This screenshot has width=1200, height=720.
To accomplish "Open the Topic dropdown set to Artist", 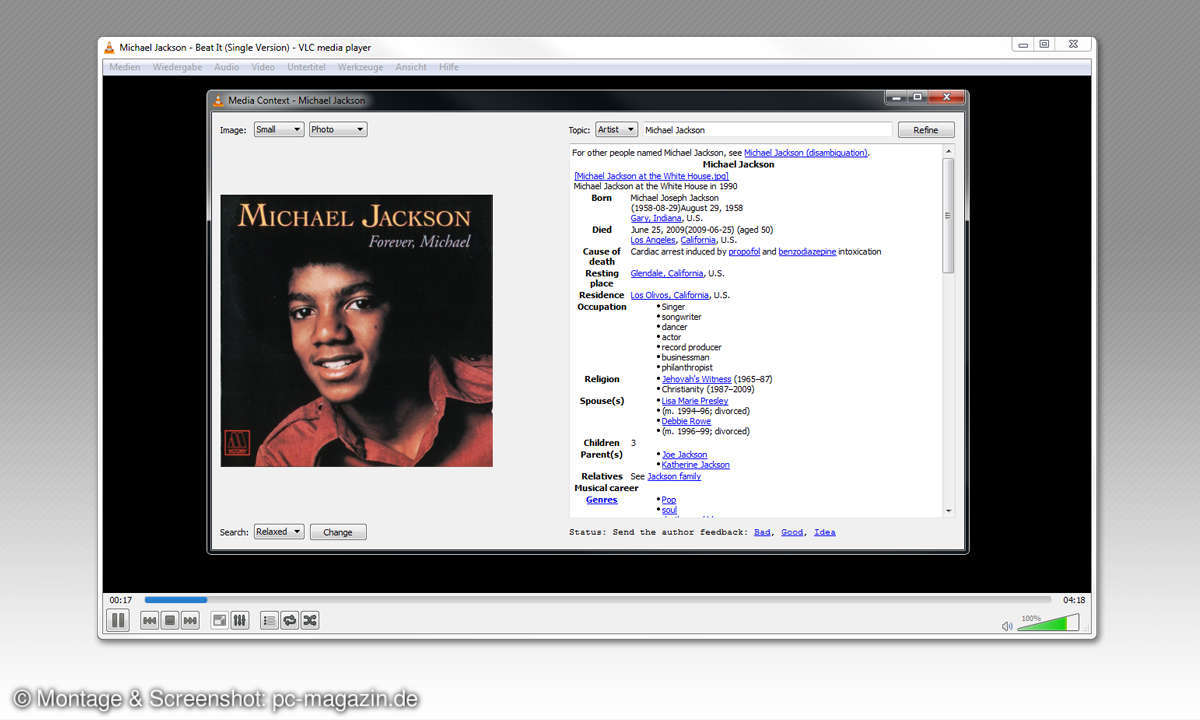I will tap(616, 130).
